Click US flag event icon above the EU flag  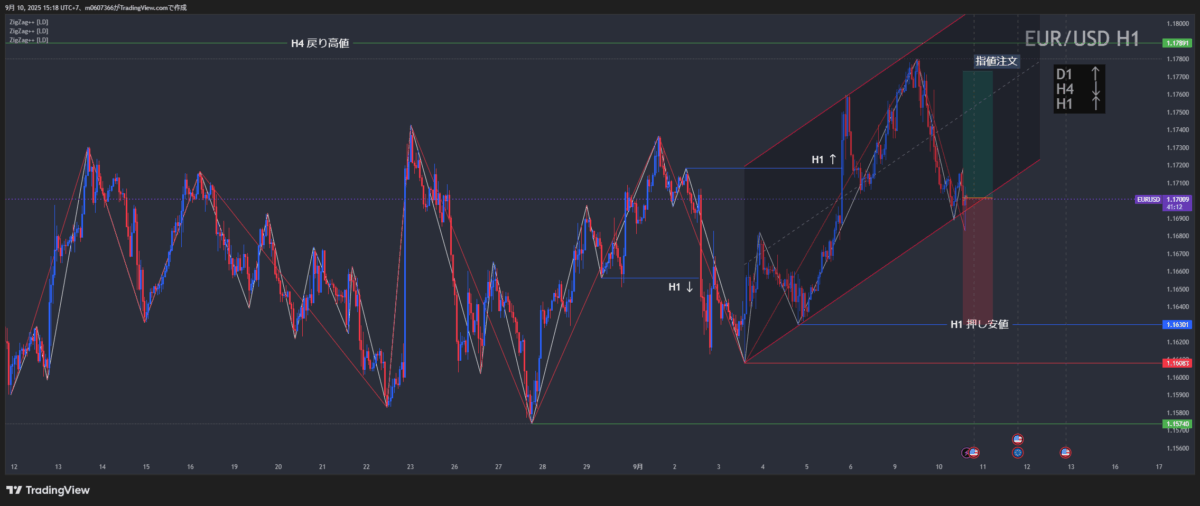pyautogui.click(x=1017, y=439)
